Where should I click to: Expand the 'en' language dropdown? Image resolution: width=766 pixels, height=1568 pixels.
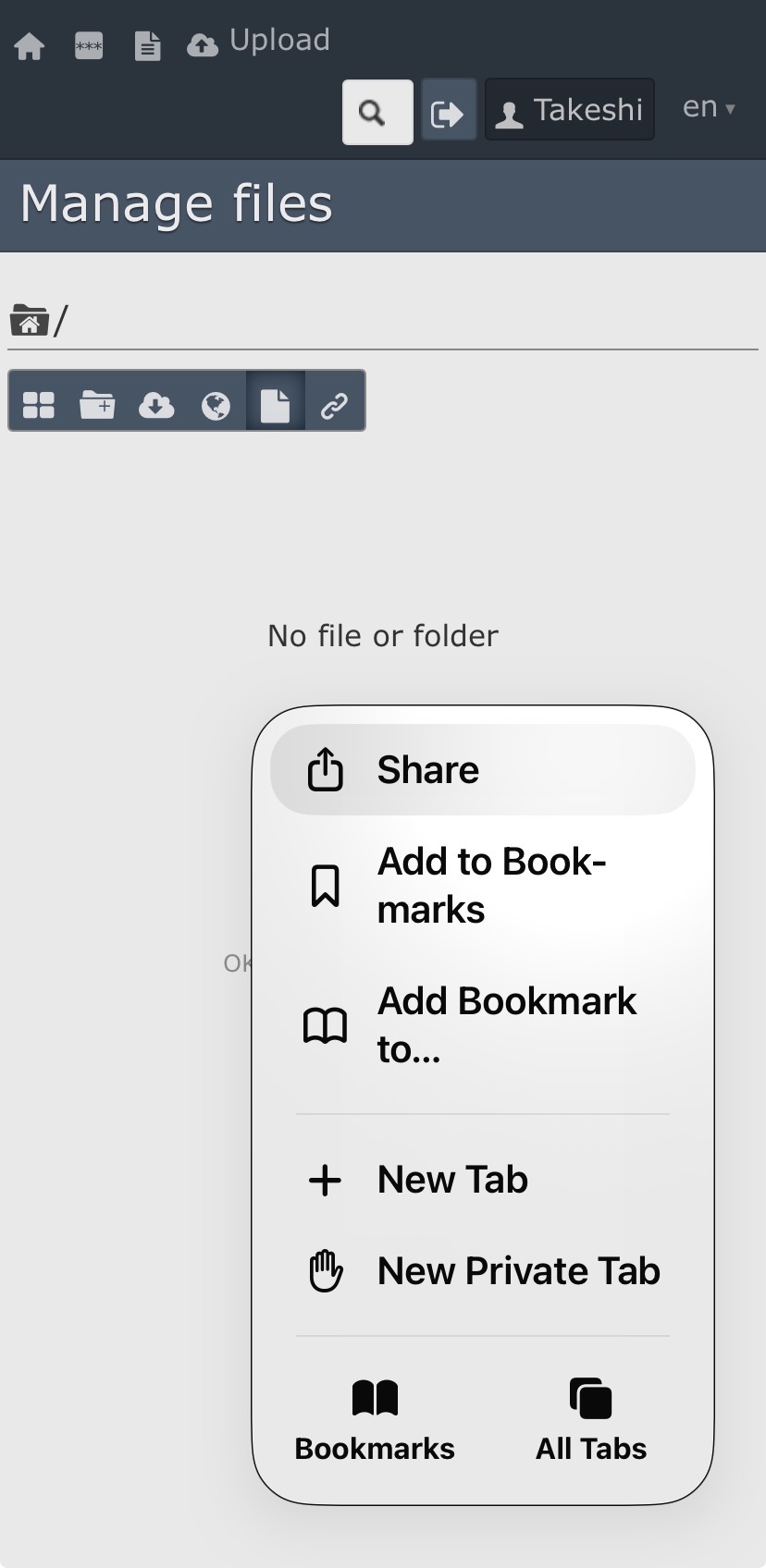point(709,108)
